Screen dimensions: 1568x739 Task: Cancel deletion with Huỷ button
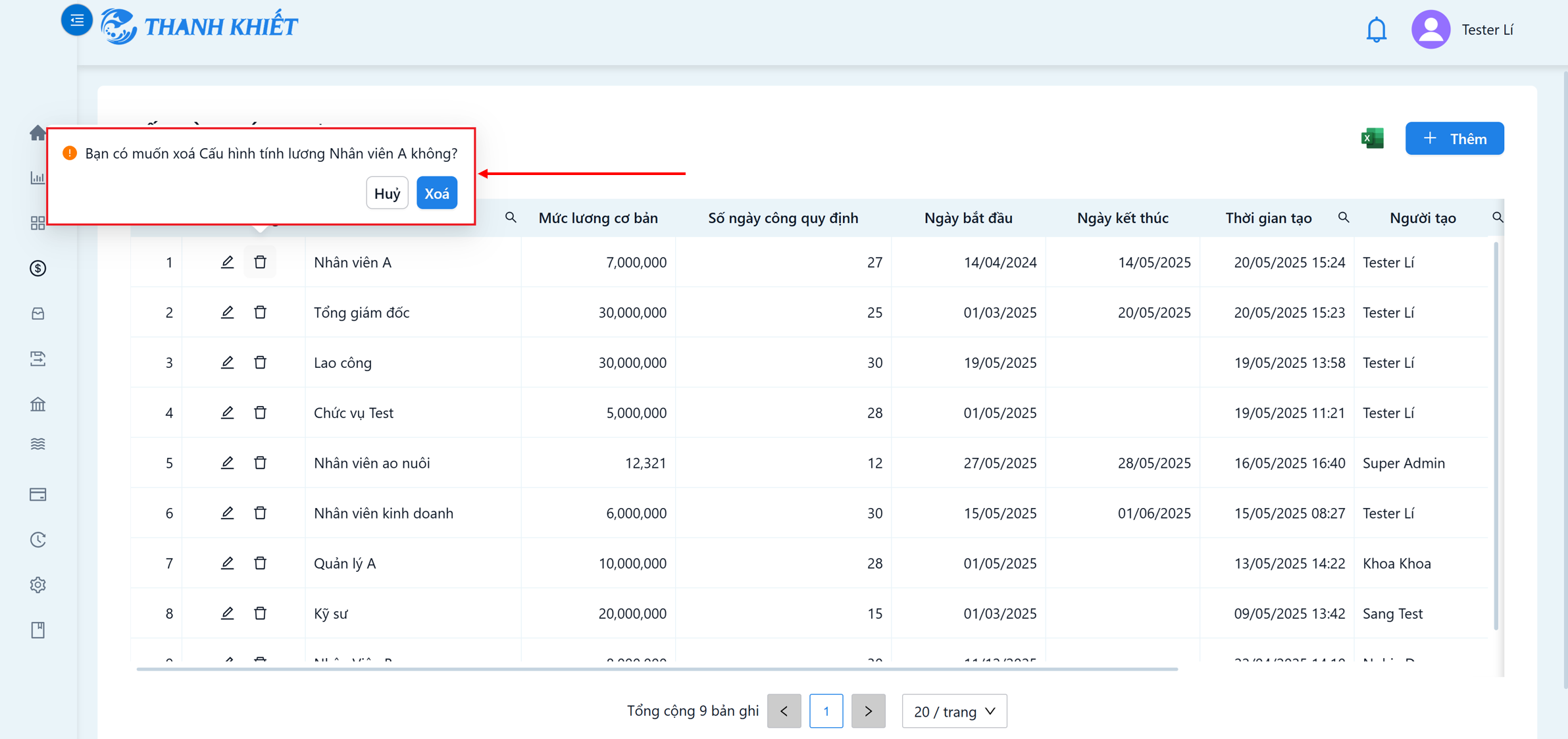(x=387, y=193)
